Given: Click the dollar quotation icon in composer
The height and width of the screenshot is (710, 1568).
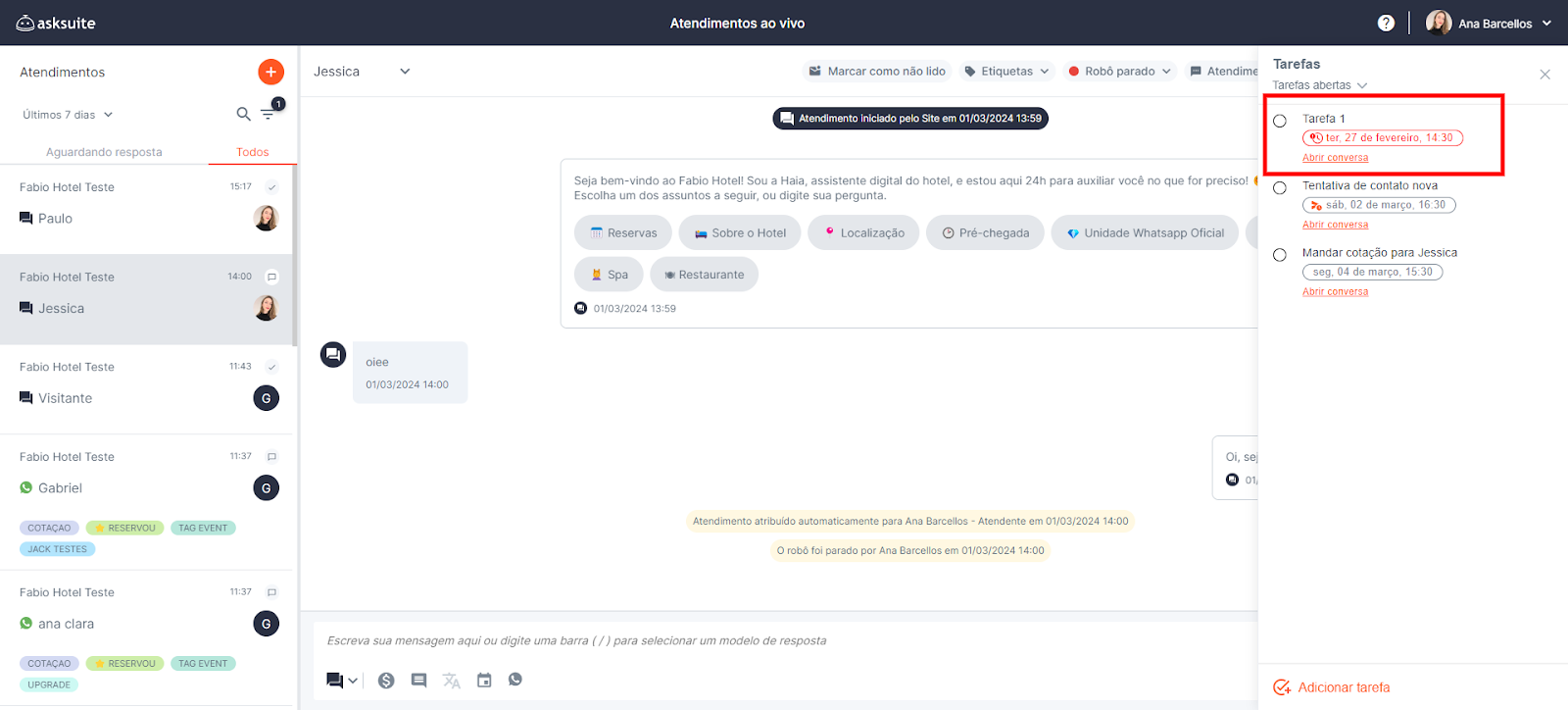Looking at the screenshot, I should coord(386,680).
